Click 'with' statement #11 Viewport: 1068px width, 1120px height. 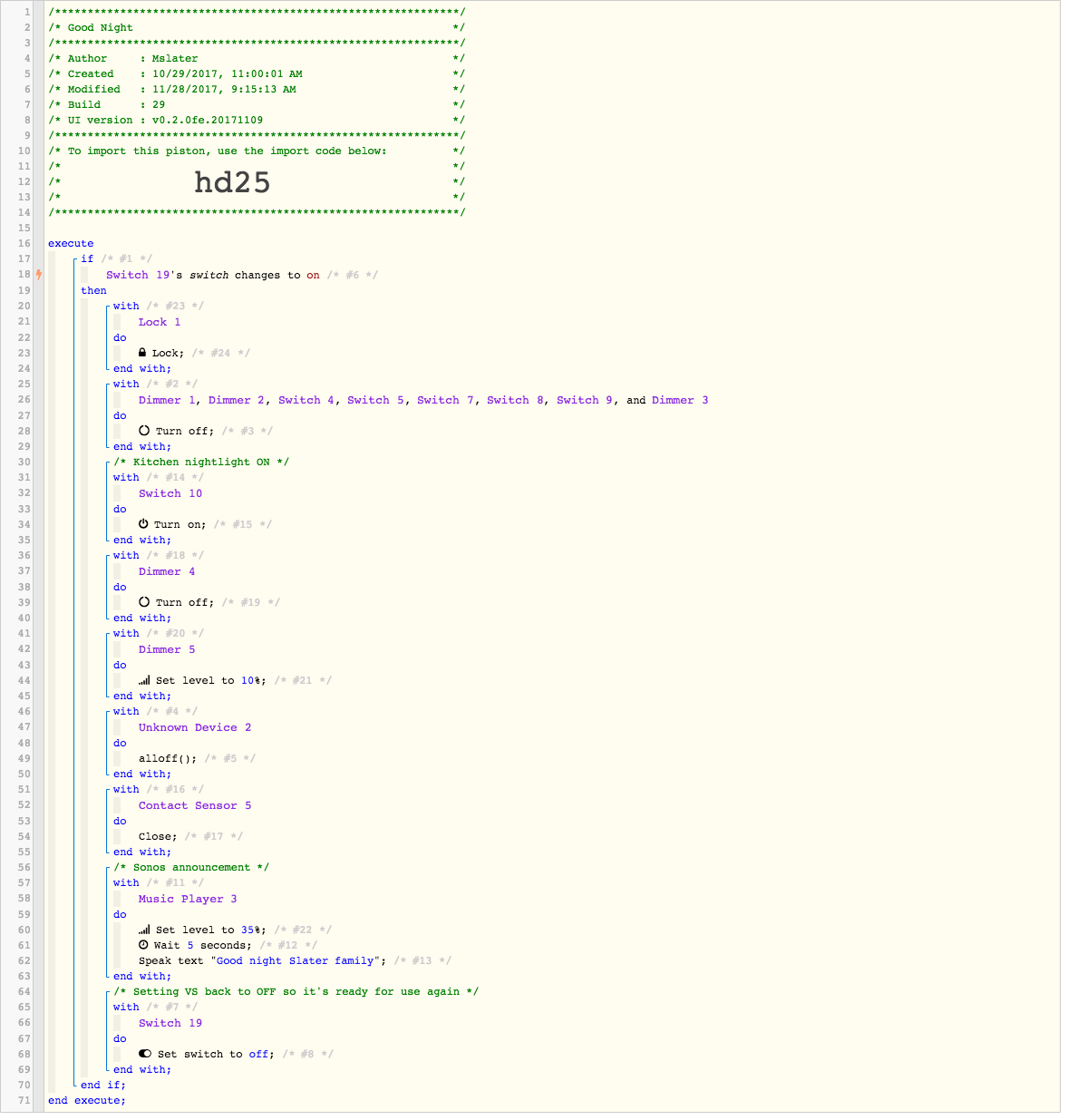click(126, 882)
